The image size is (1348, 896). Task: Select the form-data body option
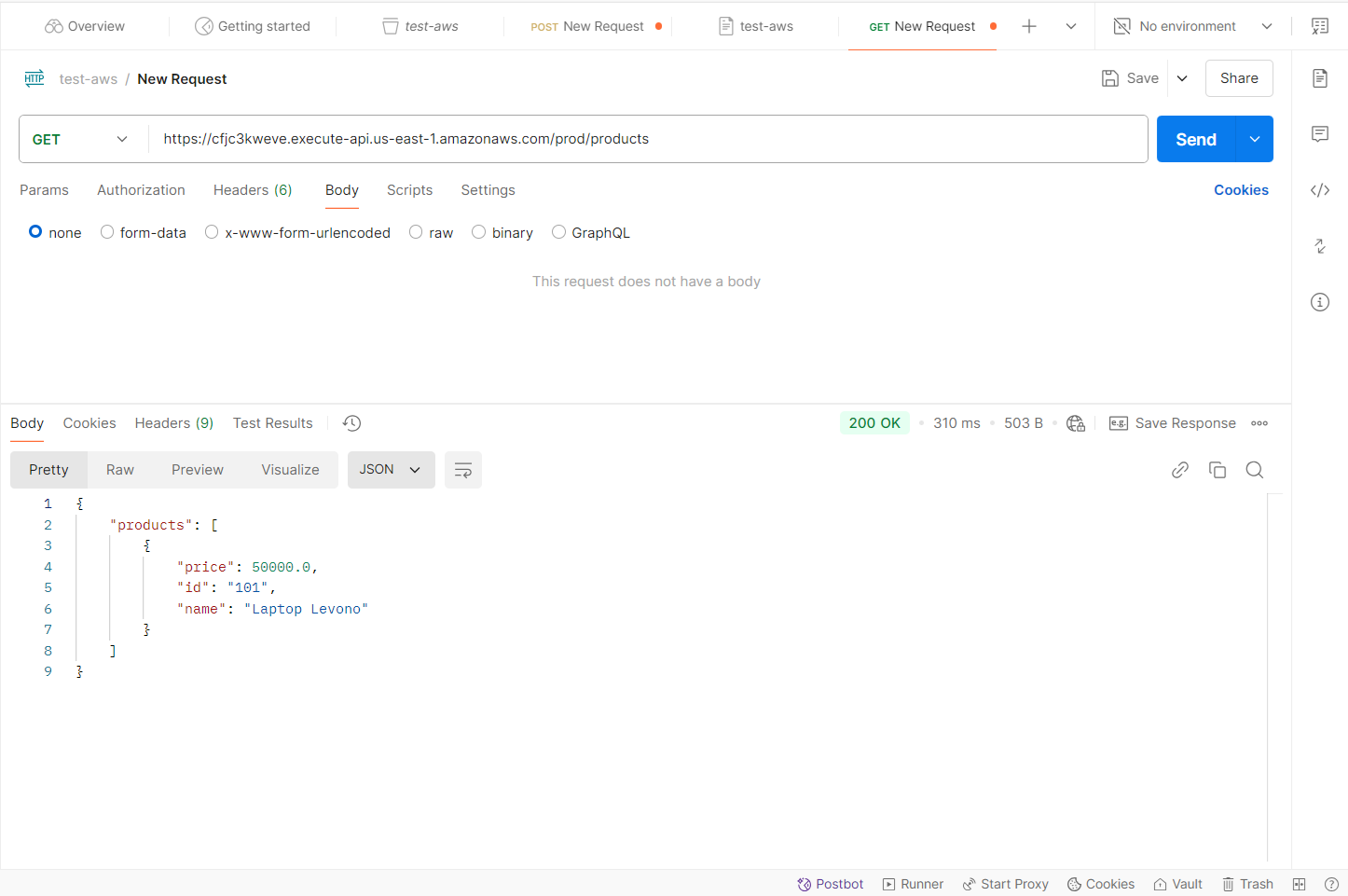coord(107,232)
